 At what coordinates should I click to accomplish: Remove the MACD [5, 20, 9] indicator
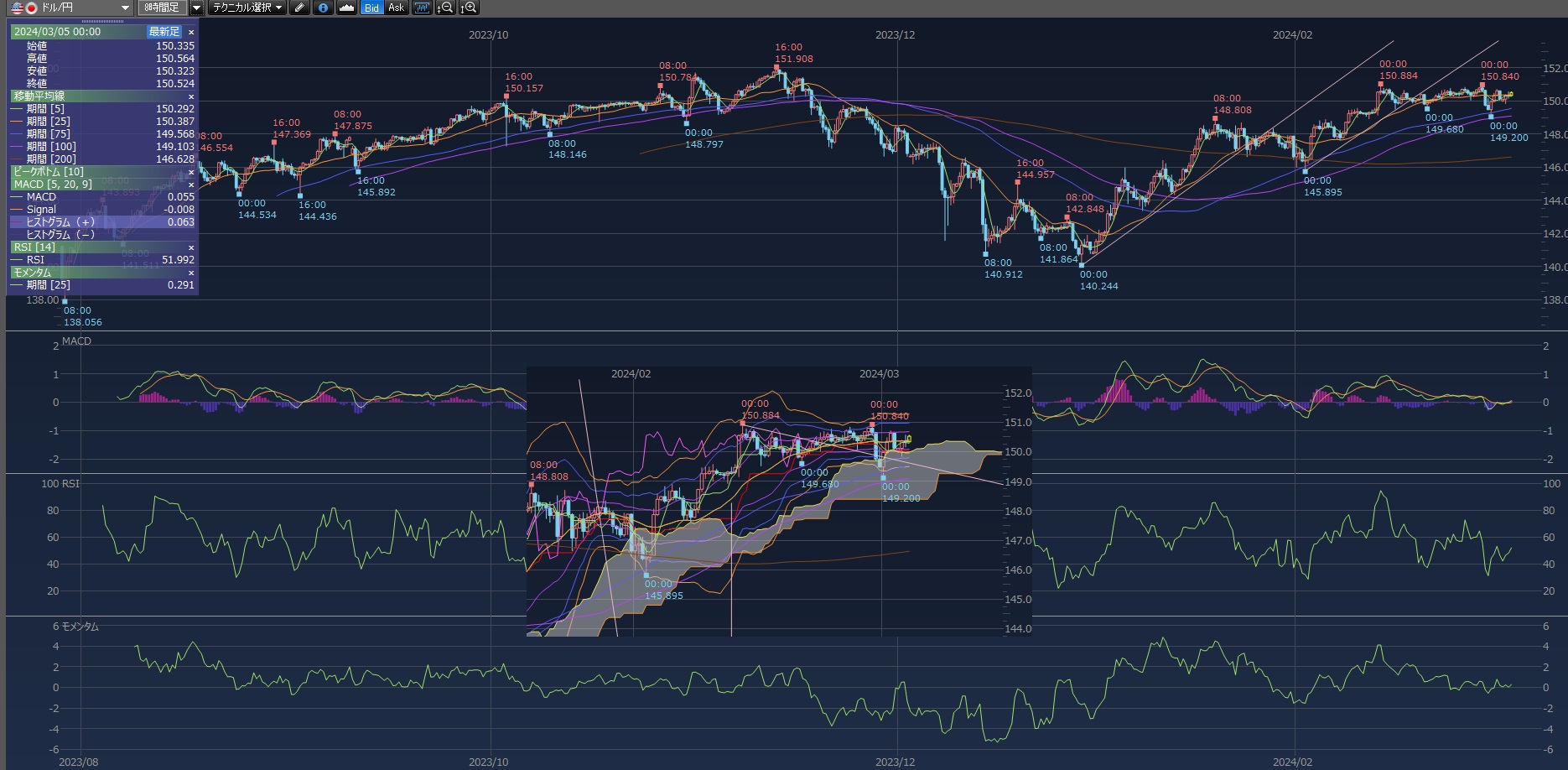point(191,185)
